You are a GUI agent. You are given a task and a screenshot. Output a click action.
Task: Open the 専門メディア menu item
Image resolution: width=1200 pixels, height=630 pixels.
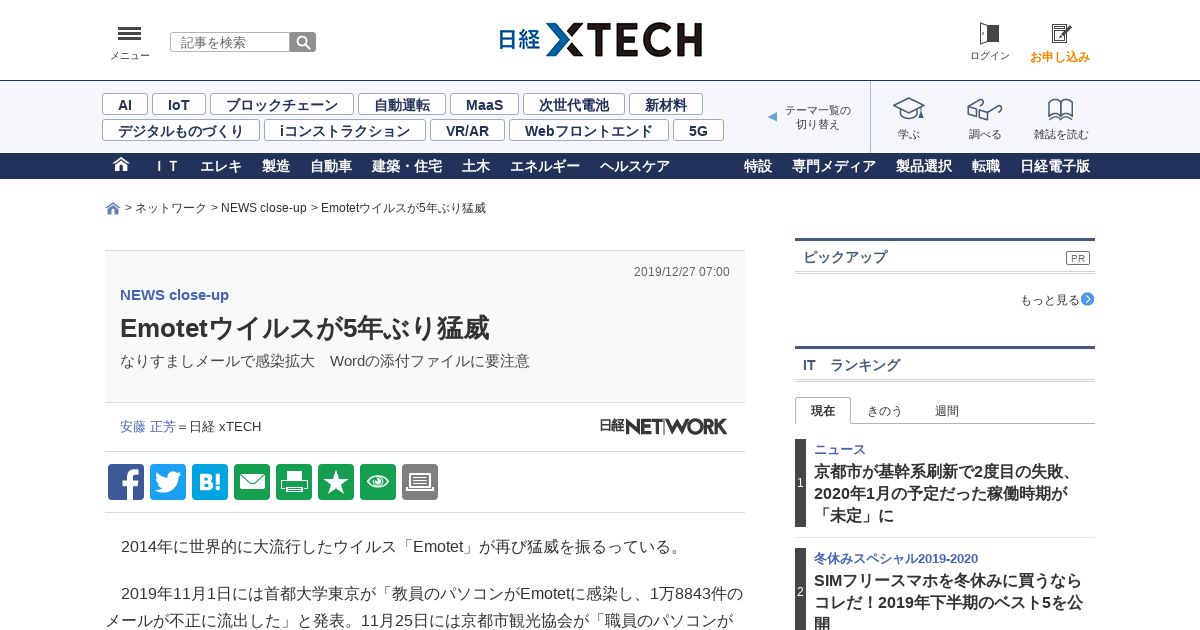tap(834, 166)
